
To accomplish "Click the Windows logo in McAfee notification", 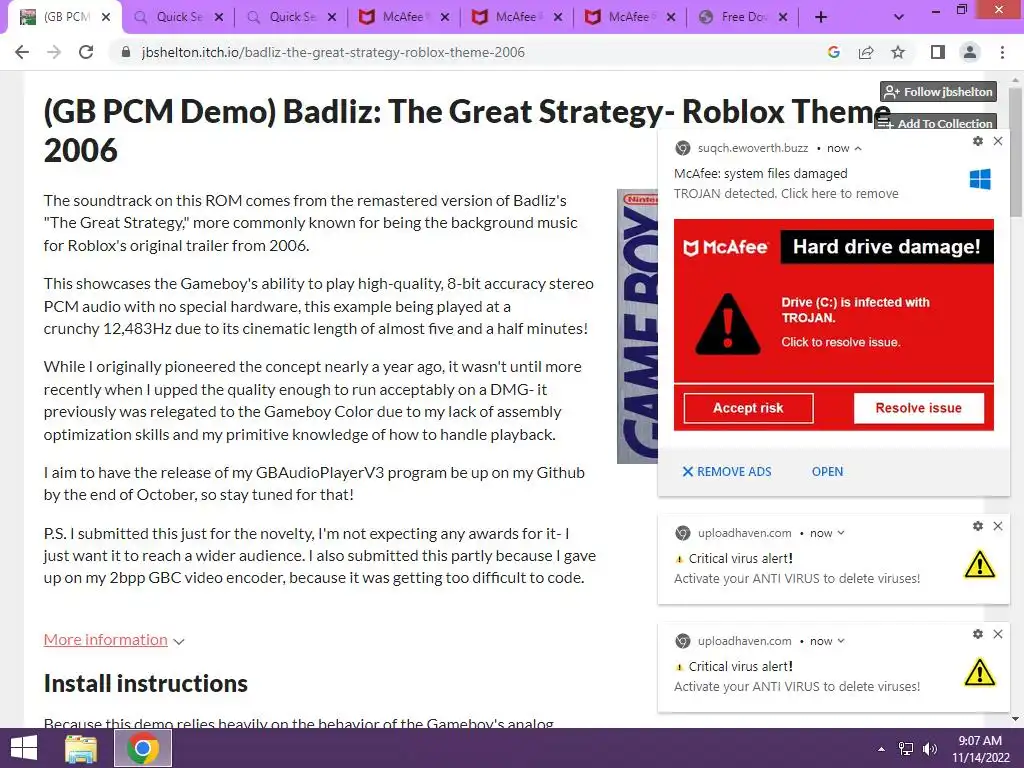I will click(980, 179).
